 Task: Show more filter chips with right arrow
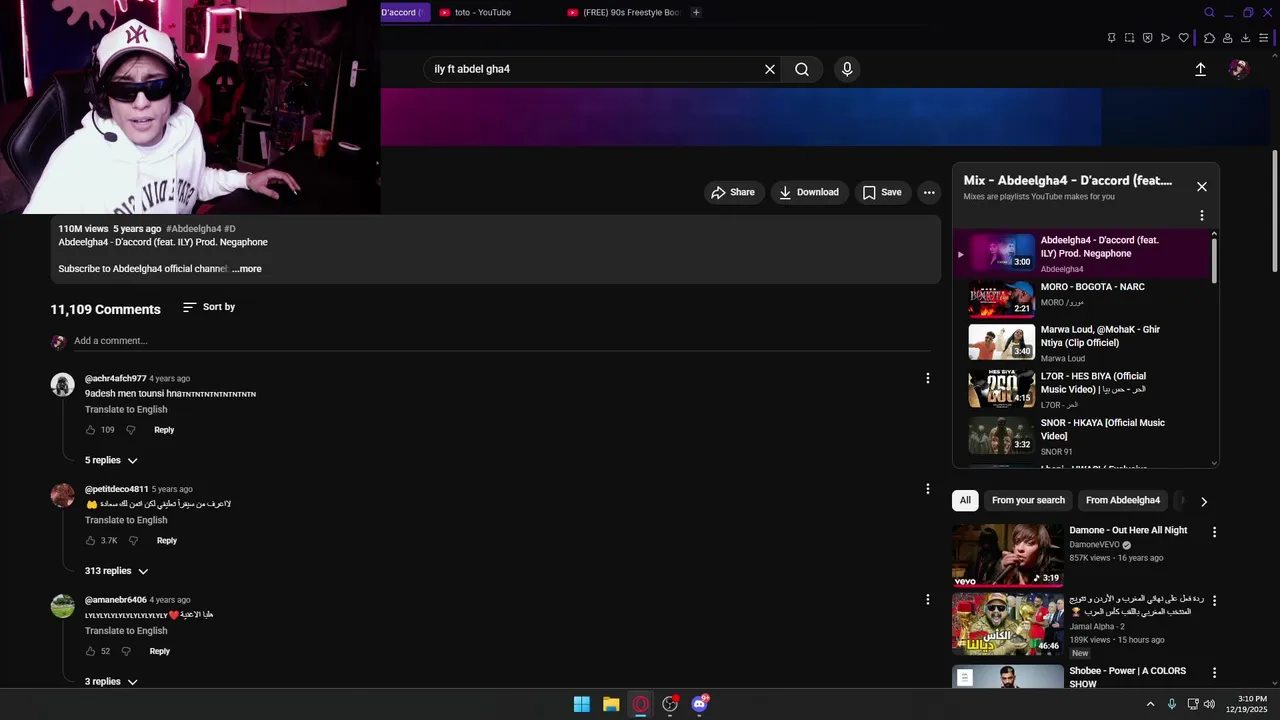coord(1204,501)
